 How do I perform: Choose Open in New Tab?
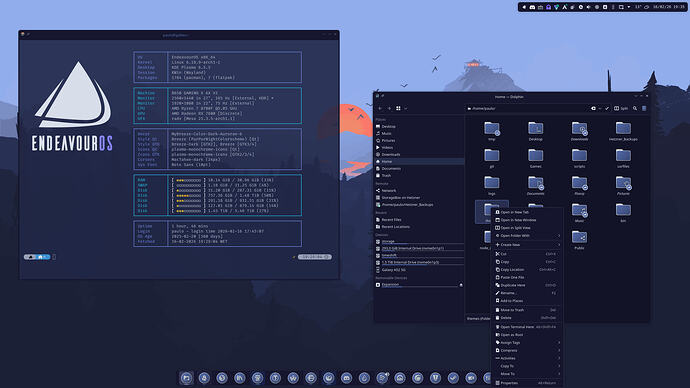point(527,212)
